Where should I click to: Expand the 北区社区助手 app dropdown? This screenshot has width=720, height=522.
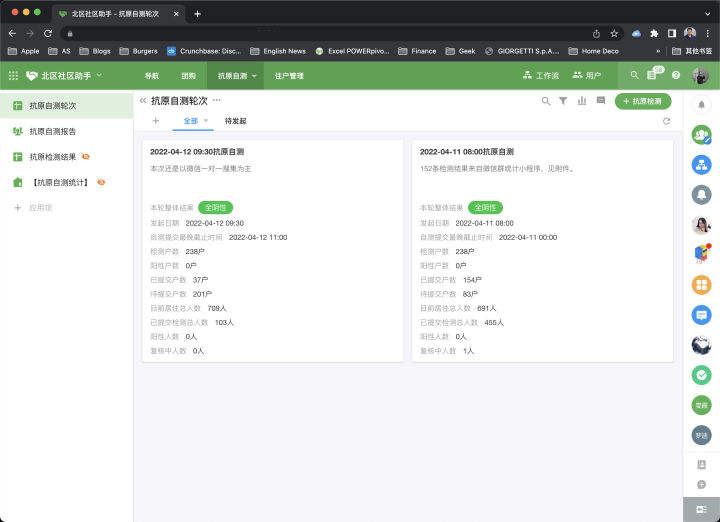tap(99, 76)
